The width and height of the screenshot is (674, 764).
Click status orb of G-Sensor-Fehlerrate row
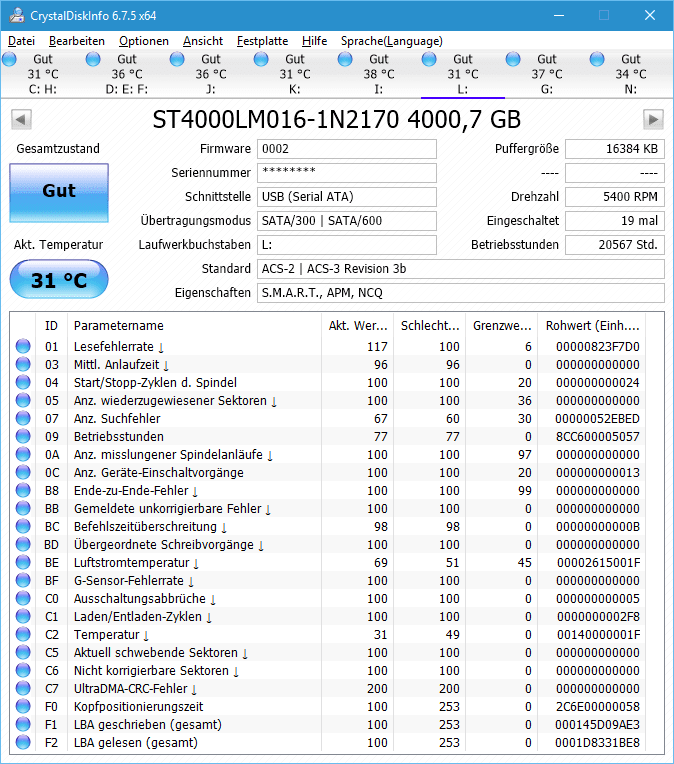point(23,580)
